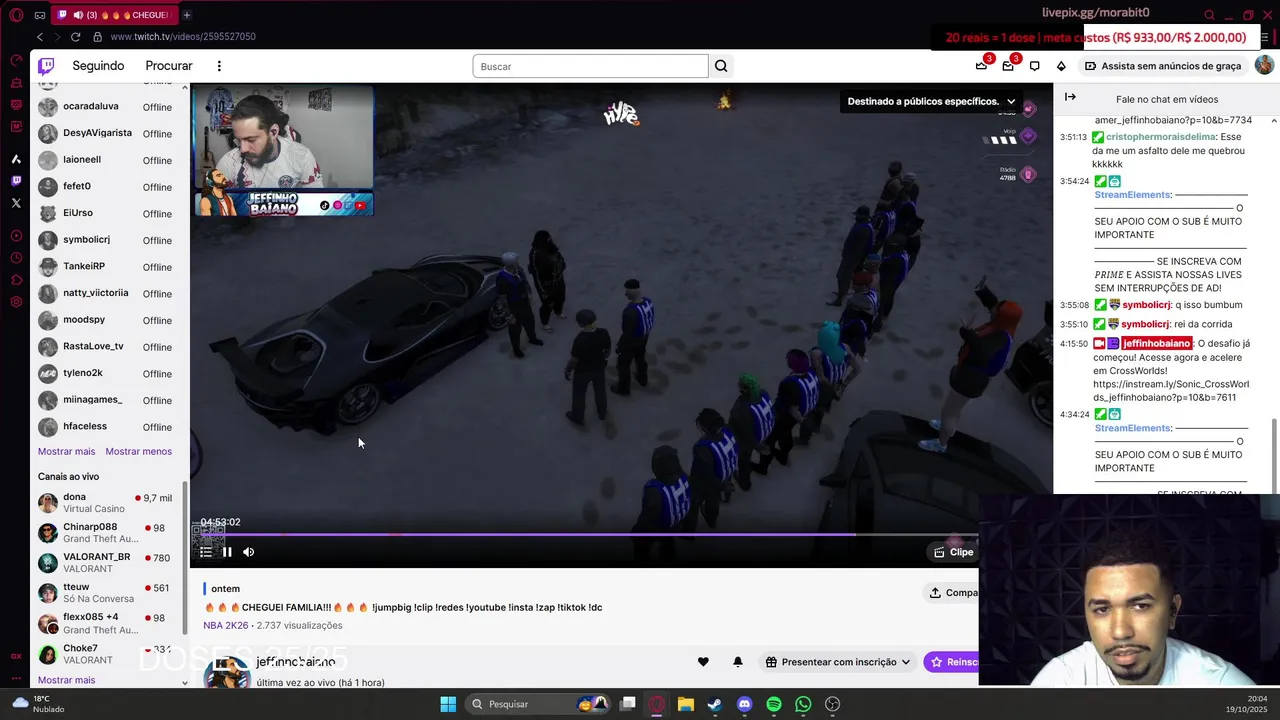Open the three-dot more menu

[219, 66]
